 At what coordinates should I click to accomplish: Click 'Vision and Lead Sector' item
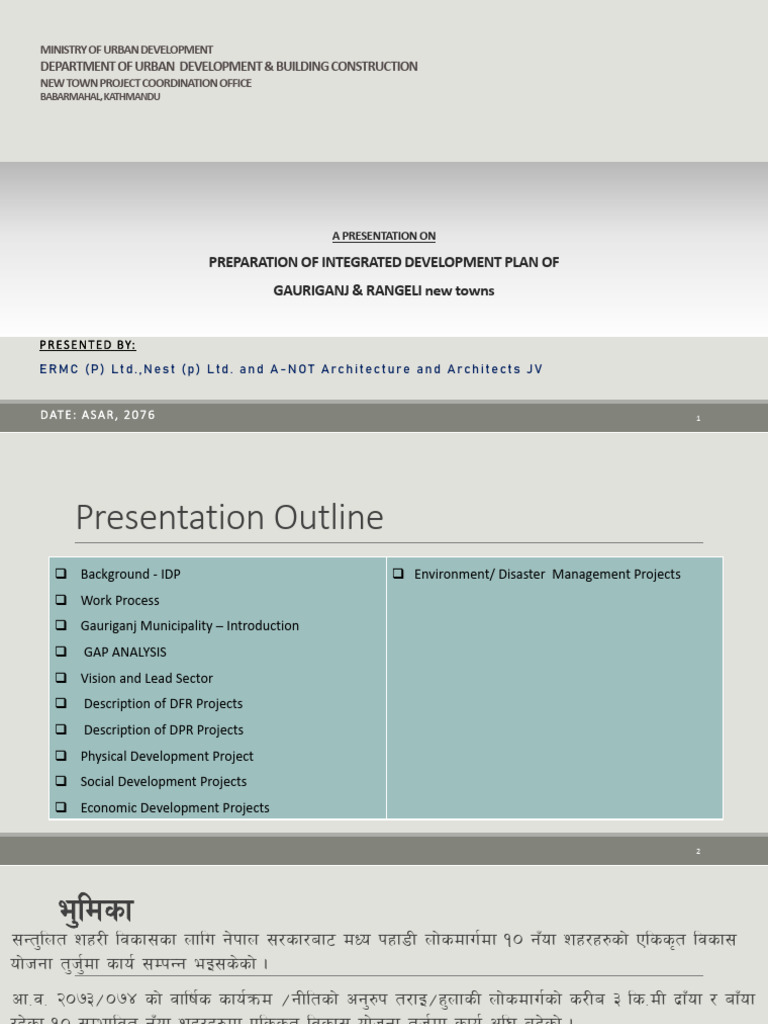pos(147,678)
